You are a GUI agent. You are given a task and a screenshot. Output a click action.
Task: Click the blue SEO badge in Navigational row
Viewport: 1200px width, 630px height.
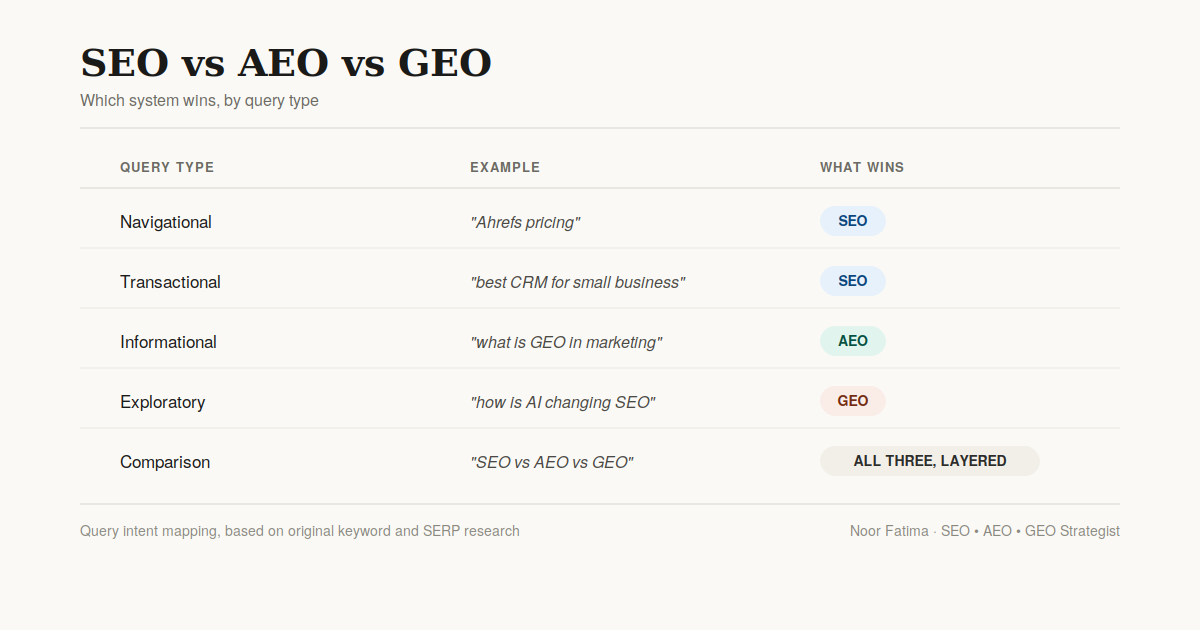tap(853, 221)
